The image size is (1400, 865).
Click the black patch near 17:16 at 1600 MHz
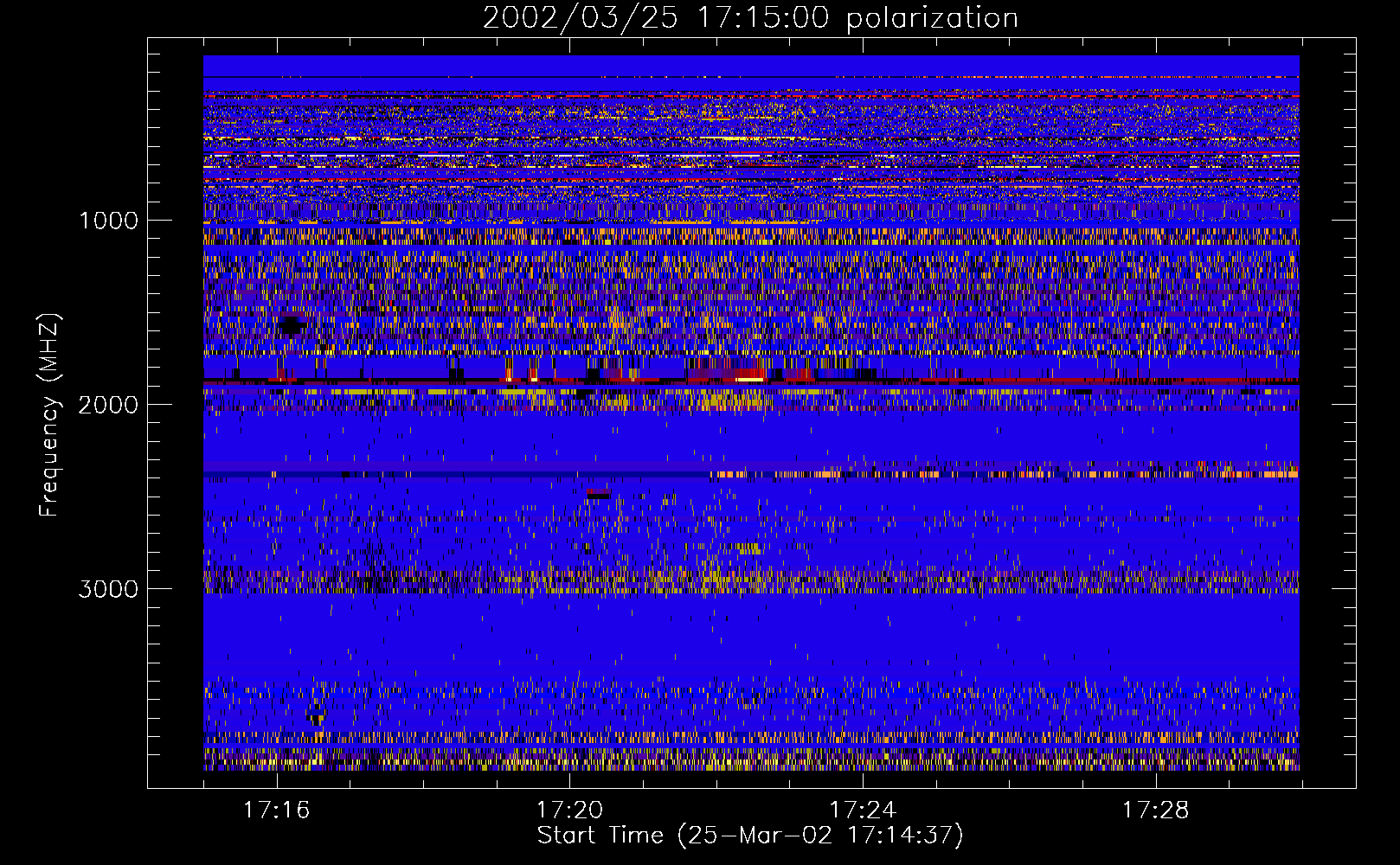click(292, 325)
